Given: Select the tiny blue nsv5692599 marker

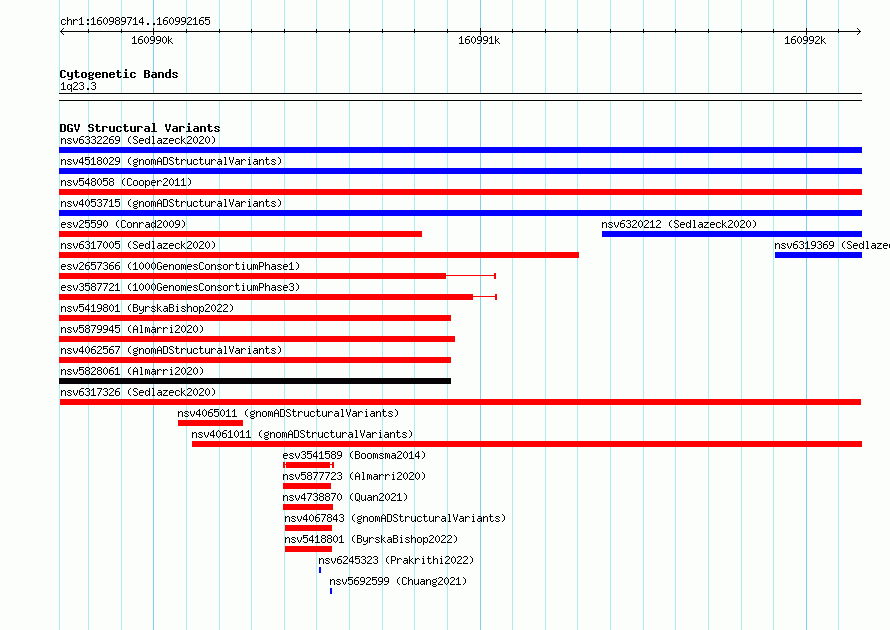Looking at the screenshot, I should click(331, 591).
